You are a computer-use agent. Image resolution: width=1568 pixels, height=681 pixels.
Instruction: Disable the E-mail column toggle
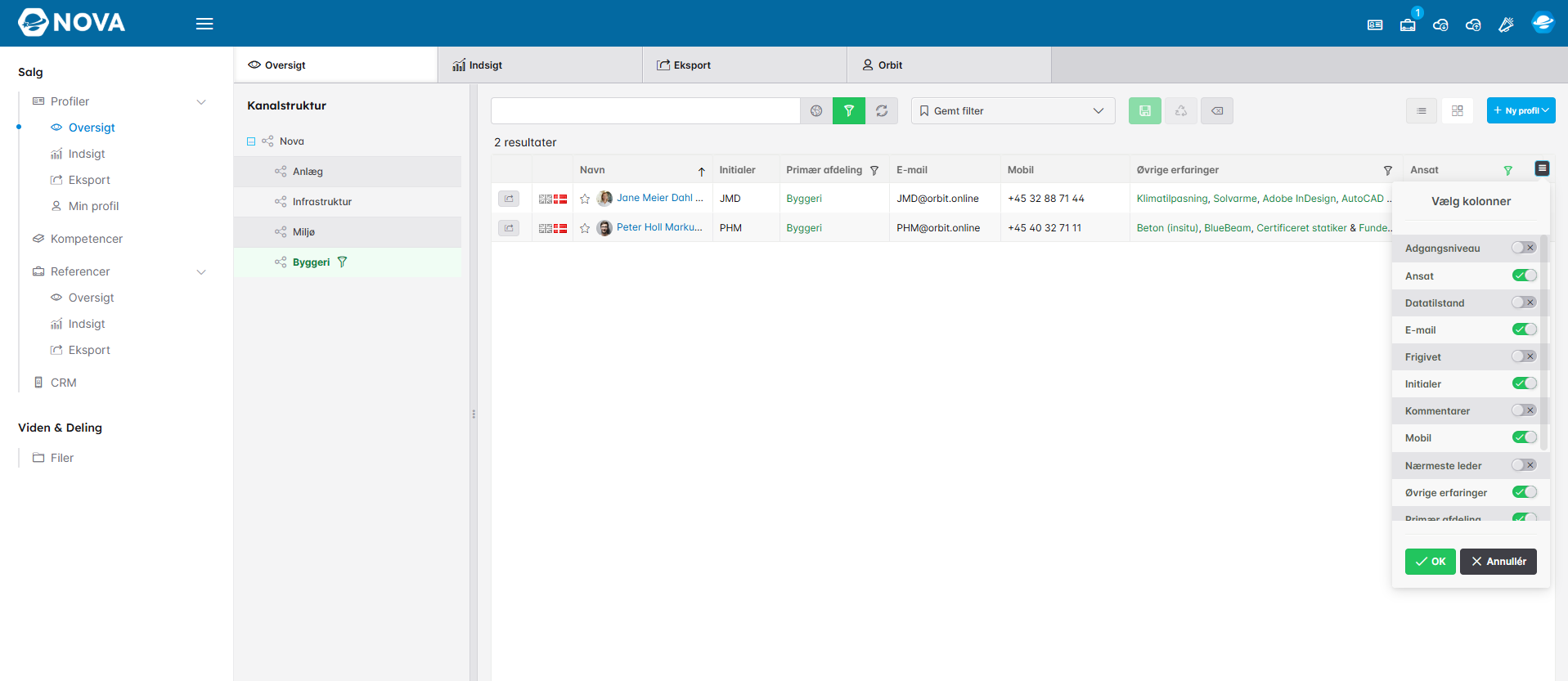point(1524,329)
